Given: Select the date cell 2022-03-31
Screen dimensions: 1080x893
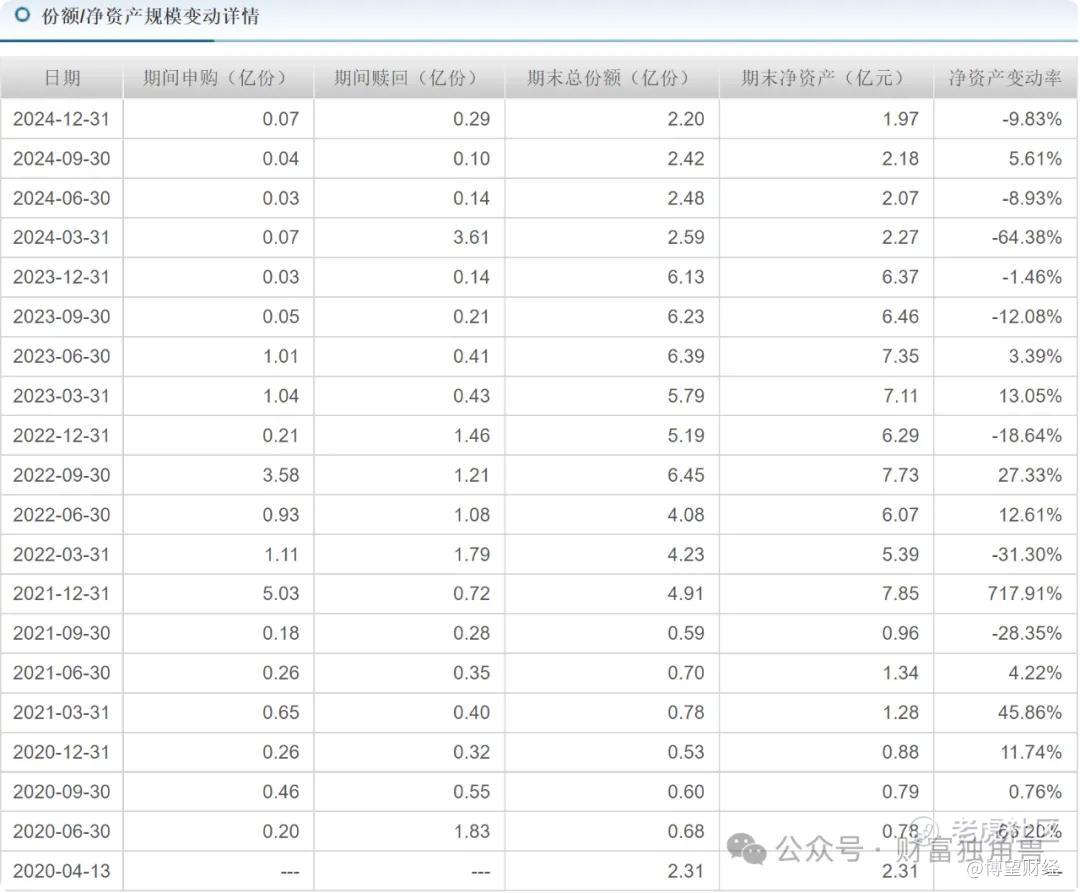Looking at the screenshot, I should click(61, 554).
